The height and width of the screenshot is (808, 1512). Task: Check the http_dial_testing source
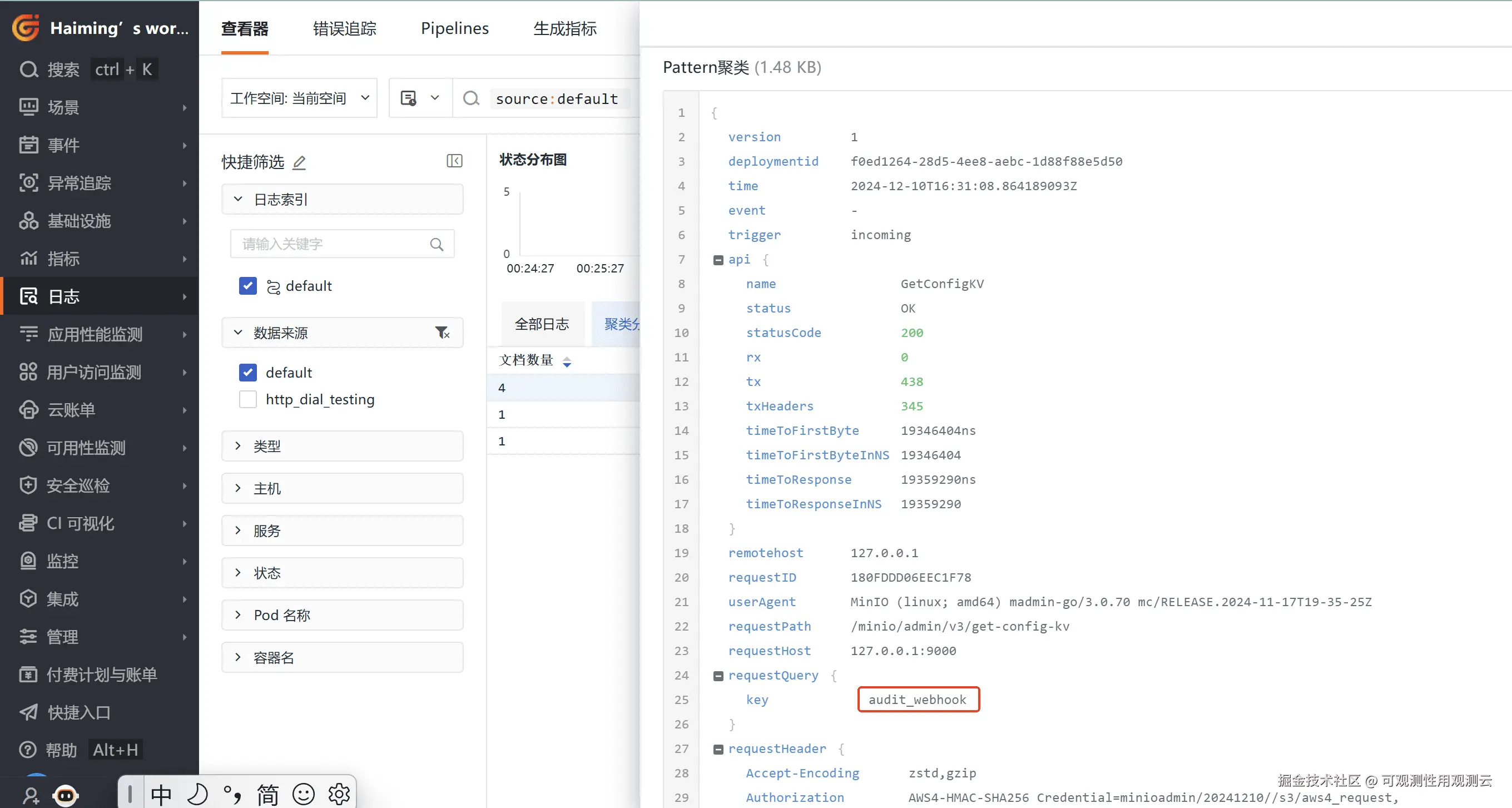pos(247,399)
